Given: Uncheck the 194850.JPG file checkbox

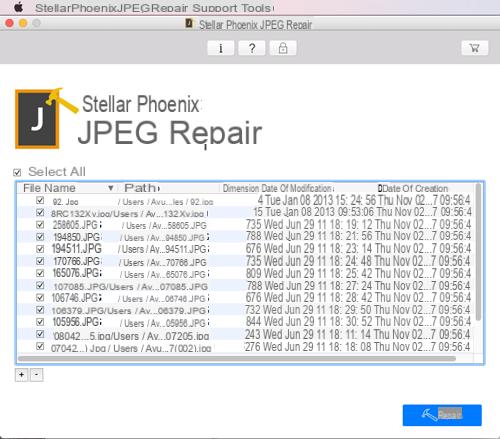Looking at the screenshot, I should 40,237.
